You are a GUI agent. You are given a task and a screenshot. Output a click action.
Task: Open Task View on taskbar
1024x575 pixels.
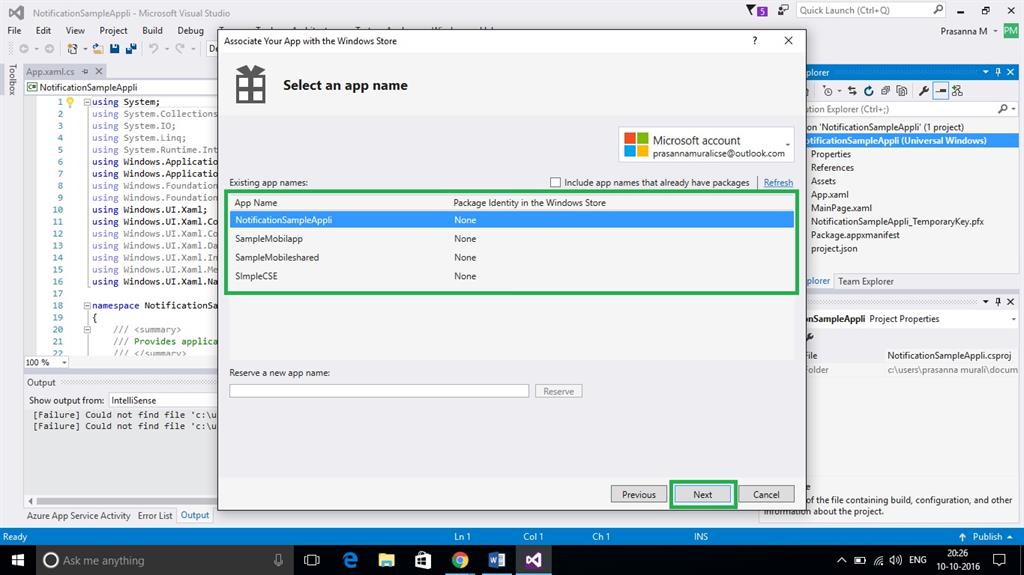(312, 560)
